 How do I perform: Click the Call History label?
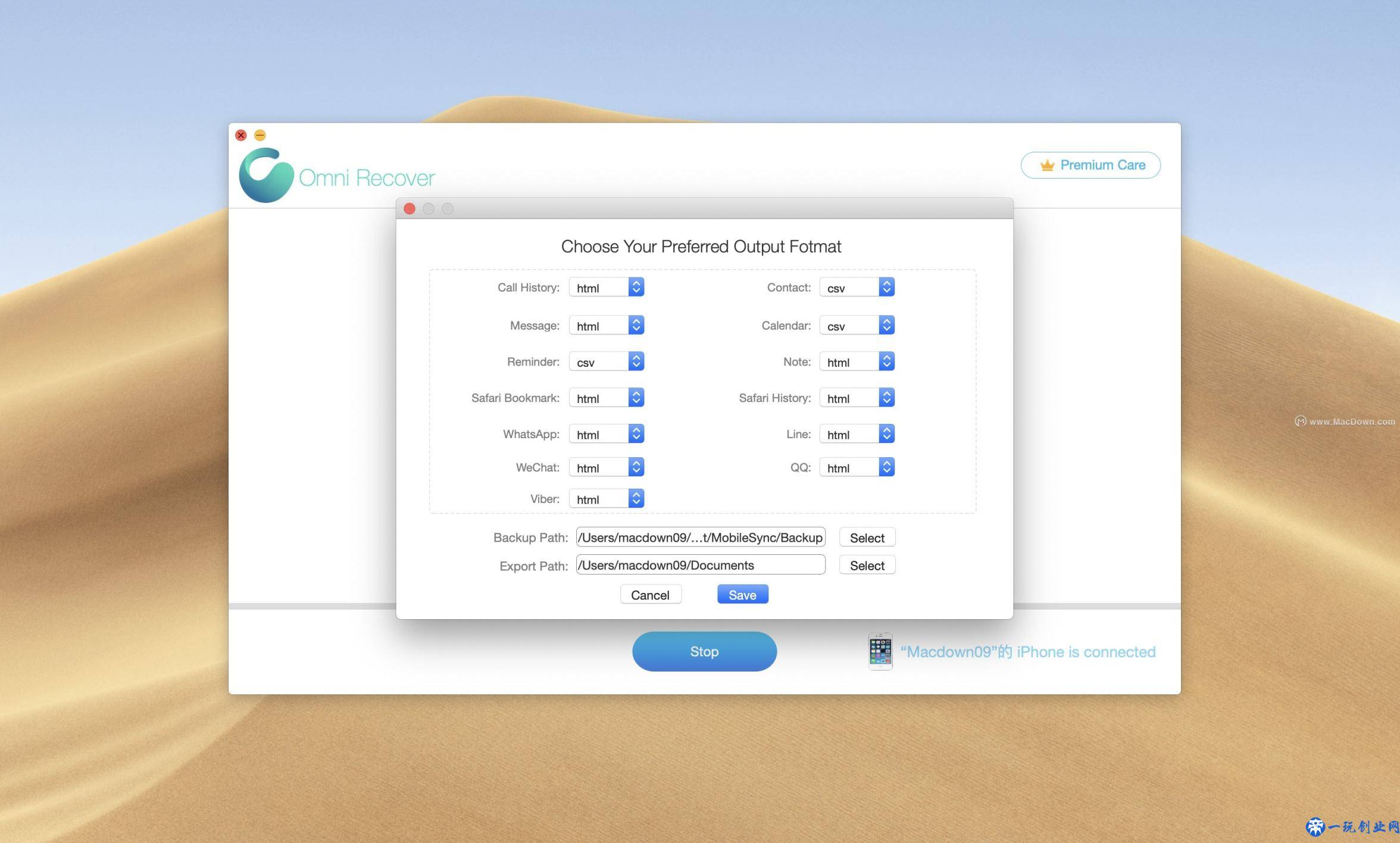[x=529, y=288]
